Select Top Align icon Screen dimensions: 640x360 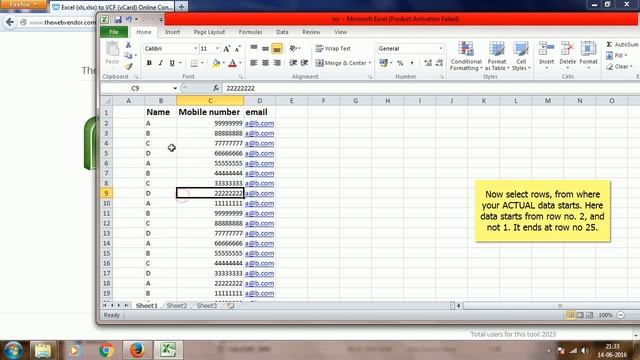tap(253, 48)
